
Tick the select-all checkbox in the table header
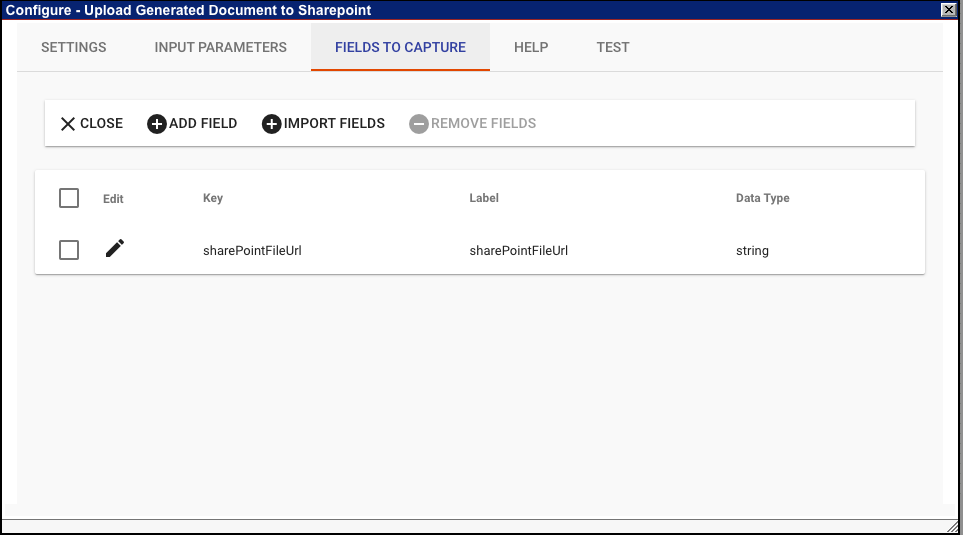69,198
